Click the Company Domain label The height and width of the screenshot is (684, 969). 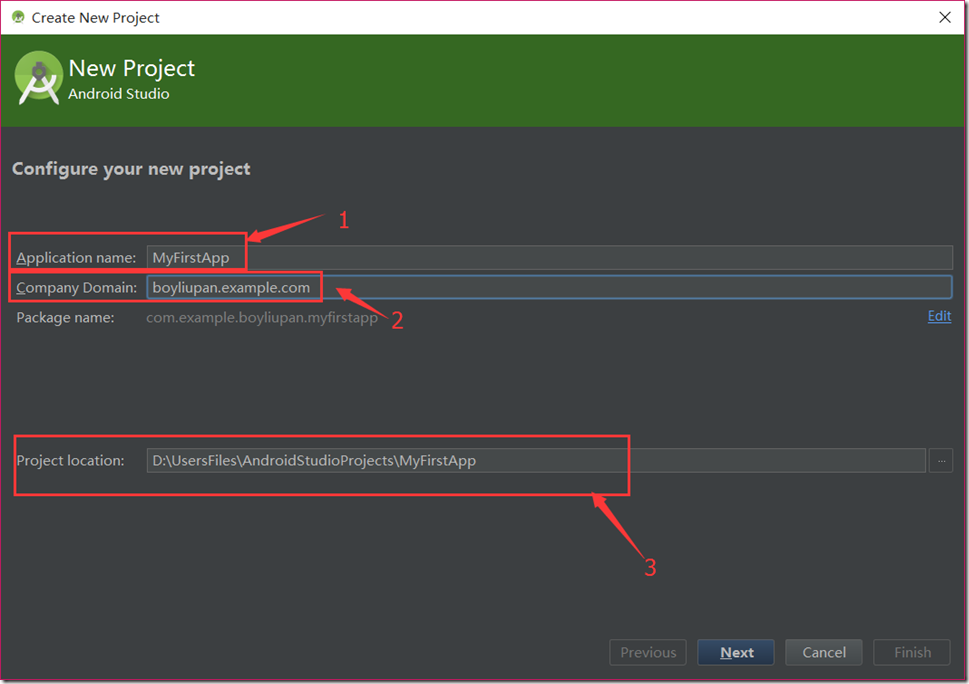click(x=76, y=288)
